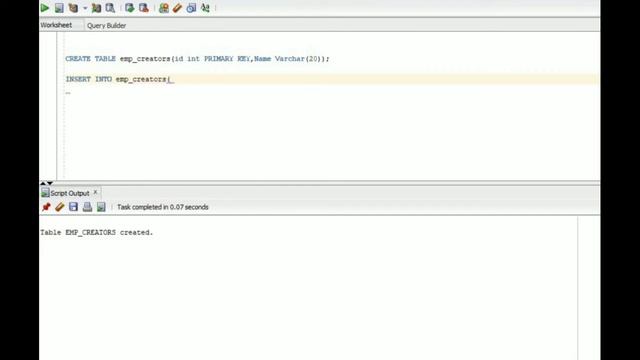Click the downward splitter arrow
The width and height of the screenshot is (640, 360).
pos(50,183)
